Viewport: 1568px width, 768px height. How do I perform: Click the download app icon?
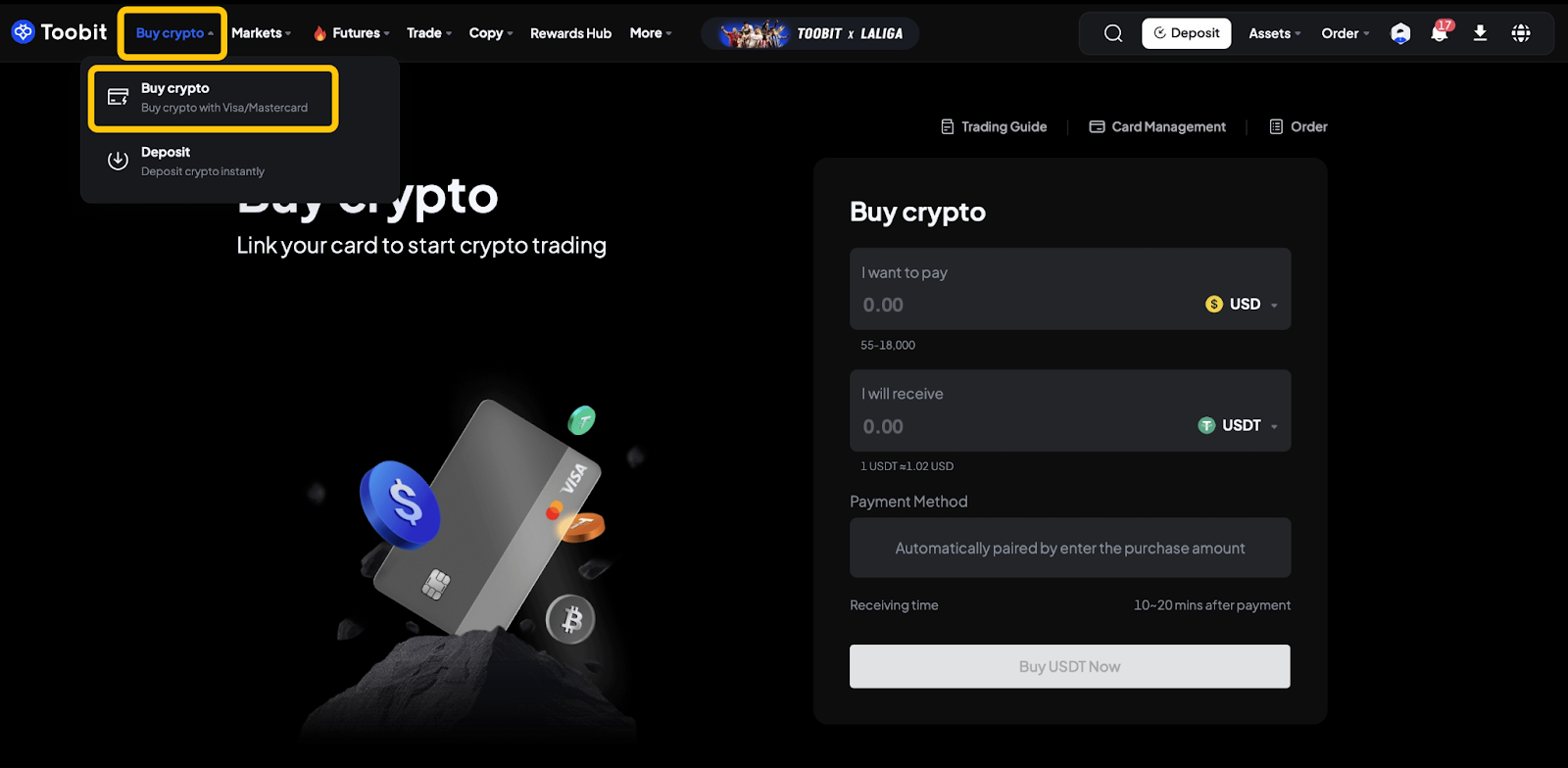pos(1481,33)
